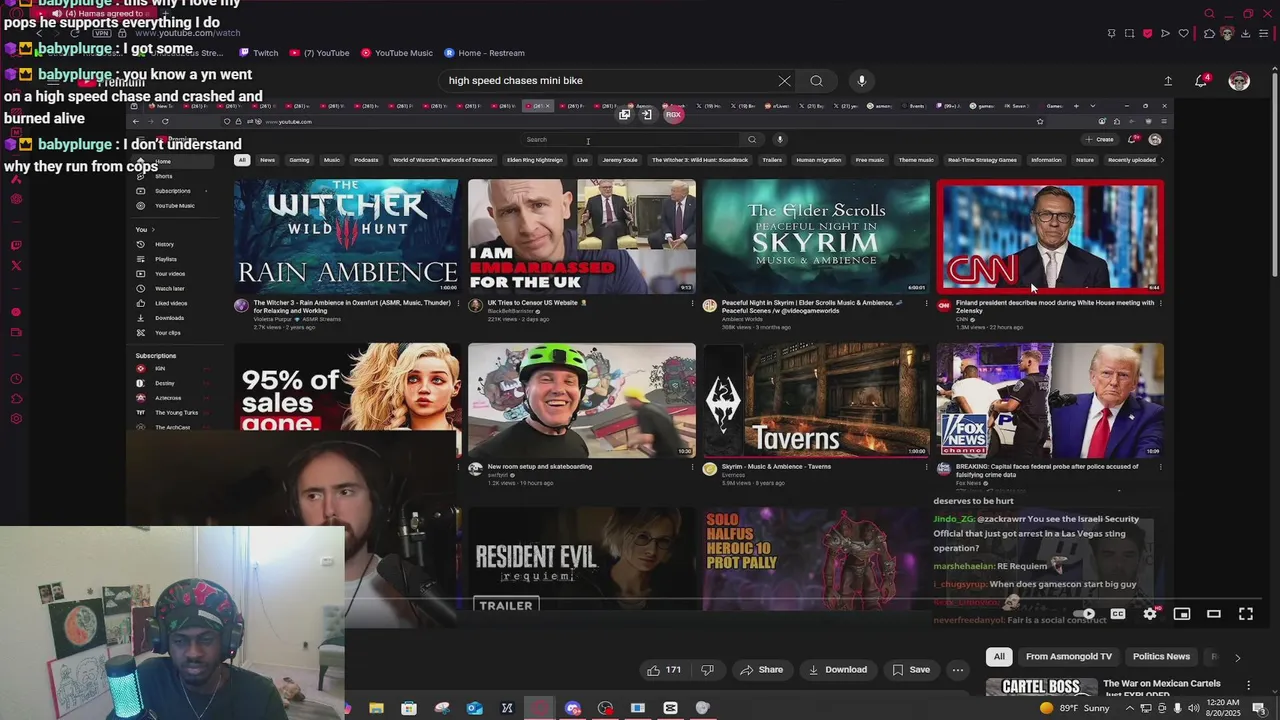Open the CapCut icon on the taskbar
1280x720 pixels.
tap(670, 708)
